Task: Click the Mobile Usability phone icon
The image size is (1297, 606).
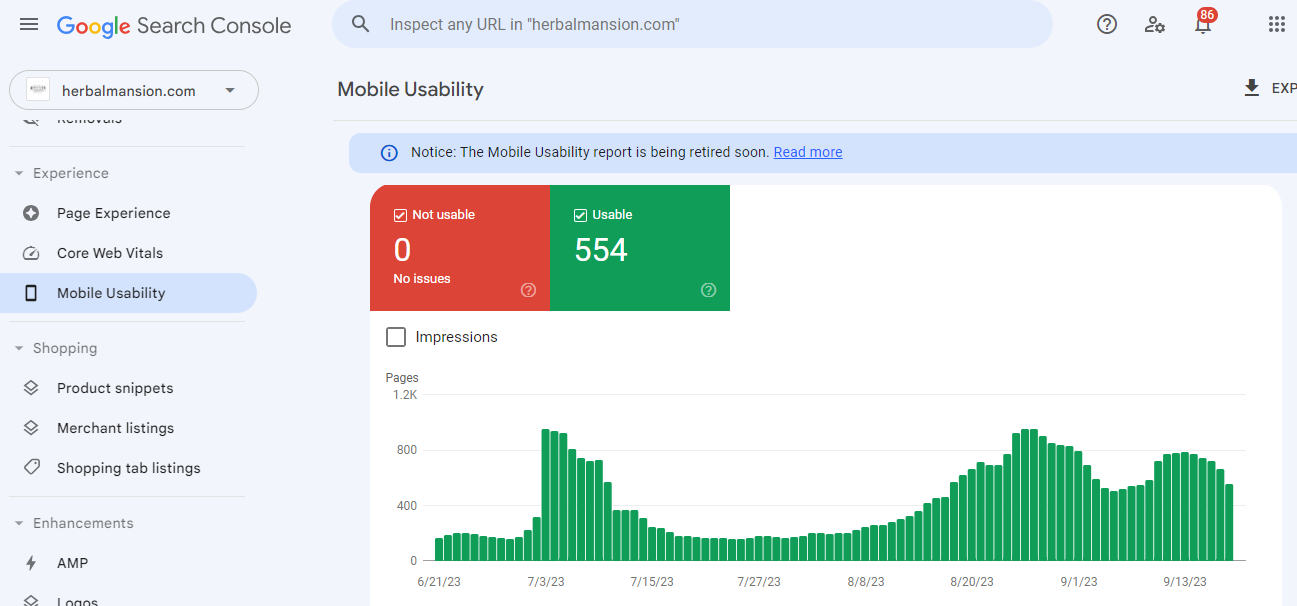Action: point(31,293)
